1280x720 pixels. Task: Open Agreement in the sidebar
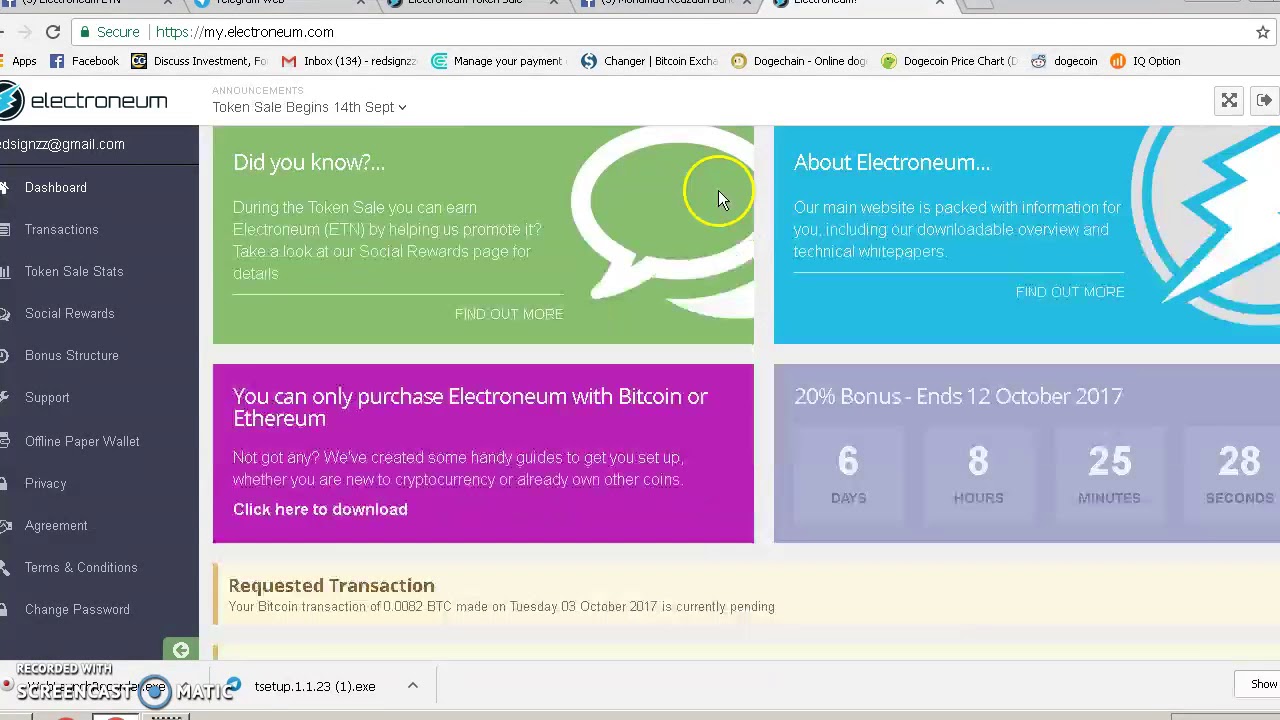56,525
